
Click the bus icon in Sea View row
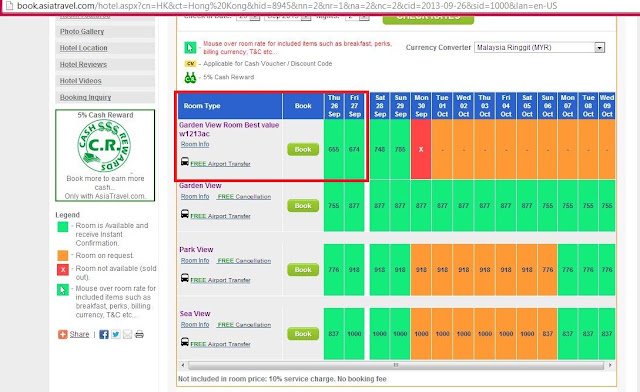point(184,342)
